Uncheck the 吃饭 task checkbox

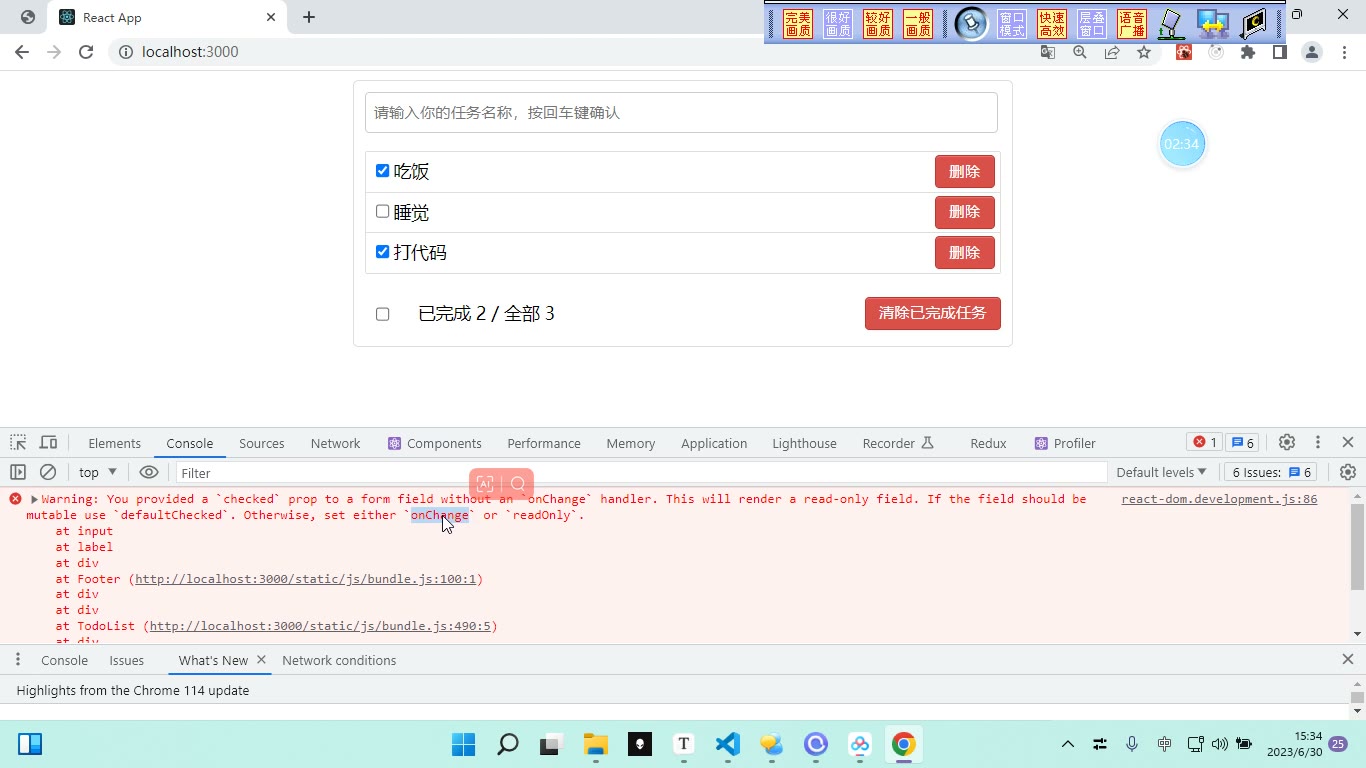tap(382, 171)
